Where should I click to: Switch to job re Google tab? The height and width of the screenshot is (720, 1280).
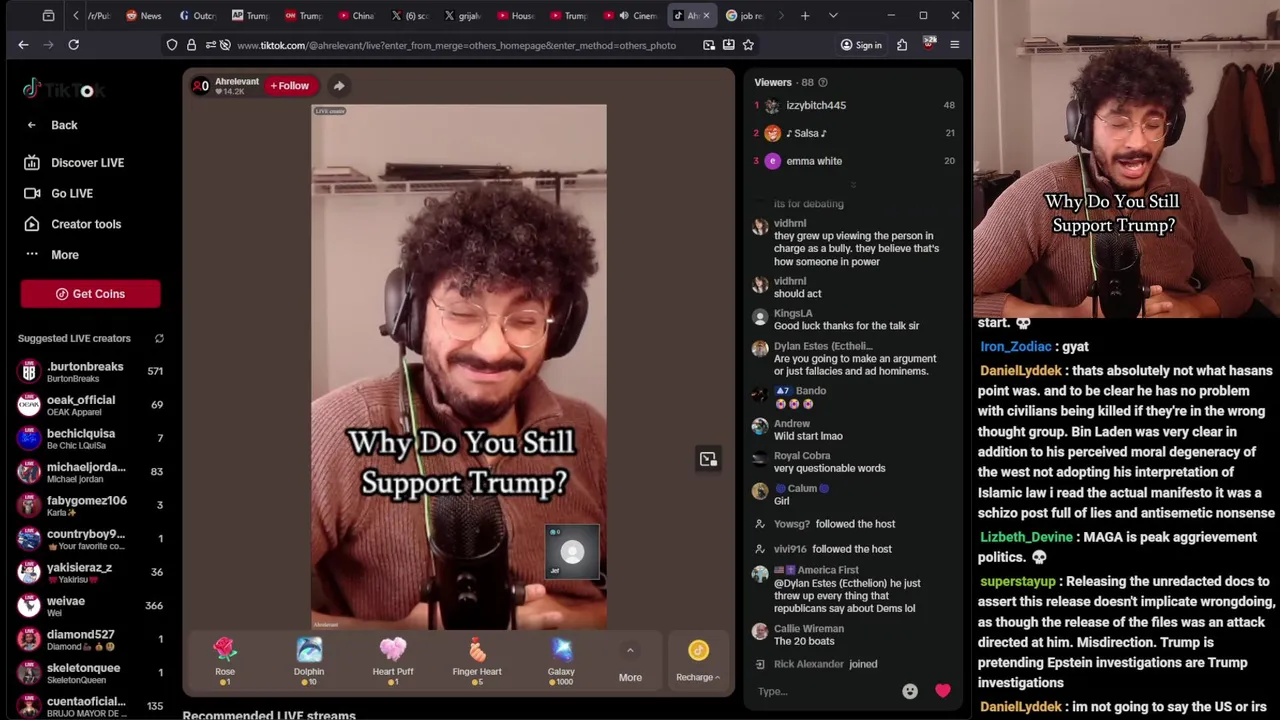pos(745,16)
